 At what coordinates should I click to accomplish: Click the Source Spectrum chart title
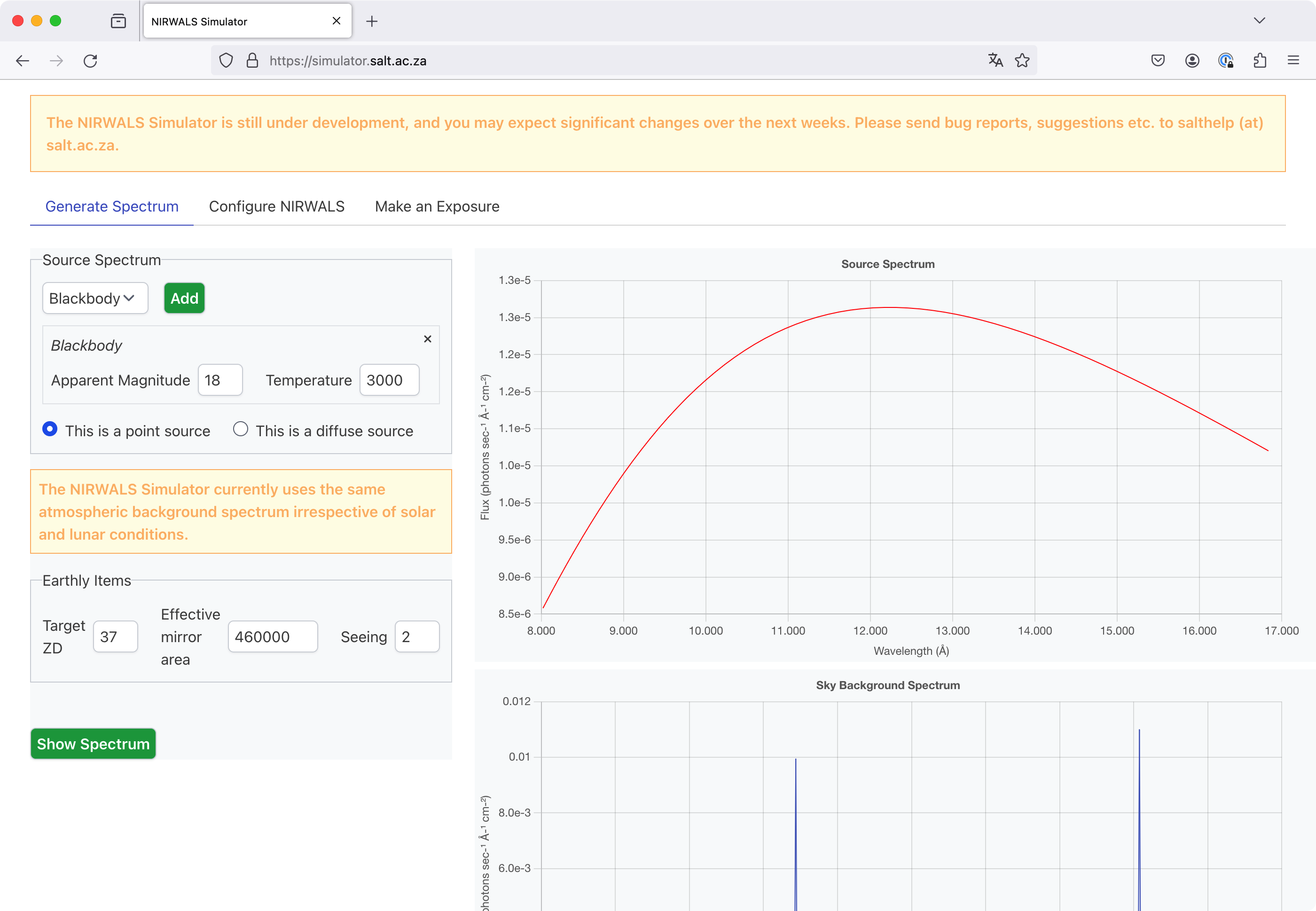887,264
